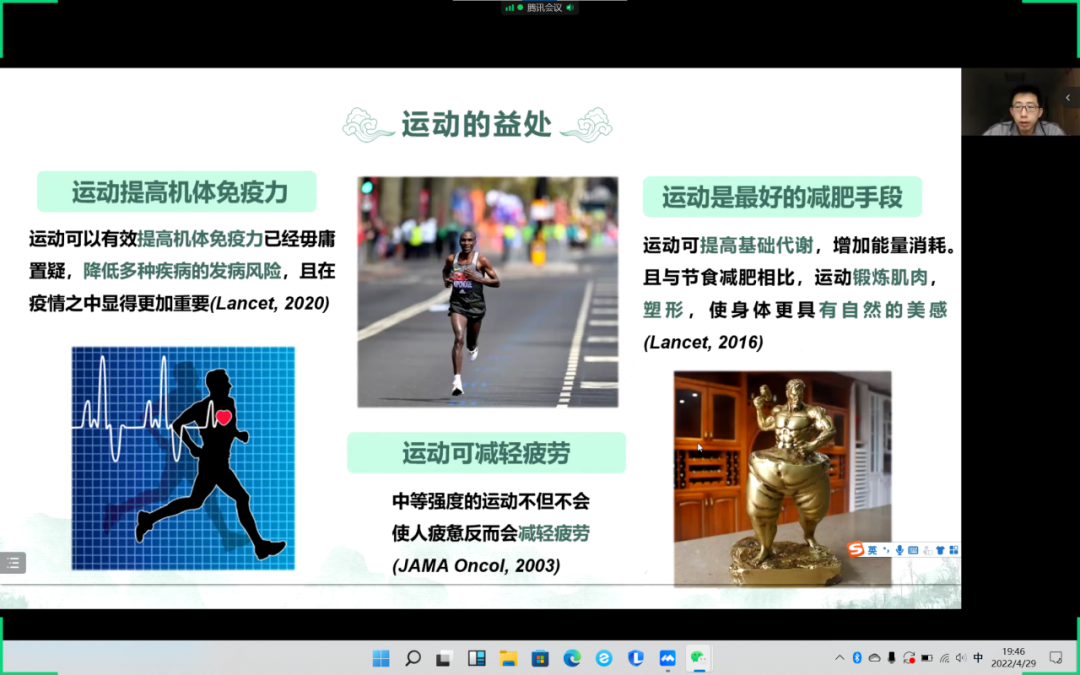Open Sogou skin shirt icon
1080x675 pixels.
click(940, 550)
